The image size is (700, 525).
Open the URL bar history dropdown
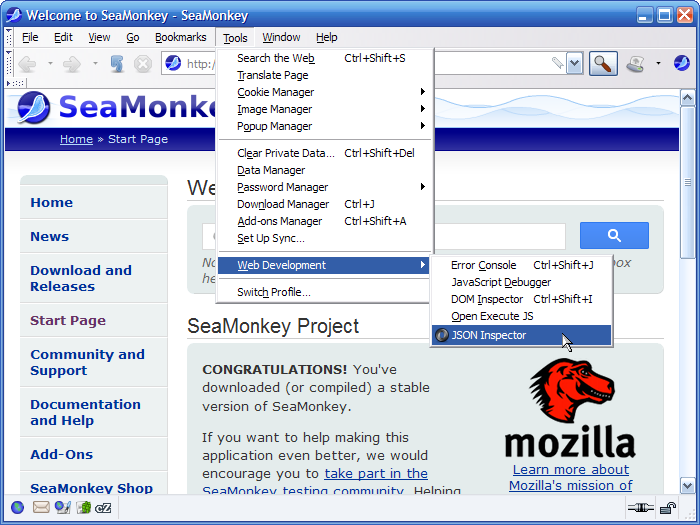575,63
